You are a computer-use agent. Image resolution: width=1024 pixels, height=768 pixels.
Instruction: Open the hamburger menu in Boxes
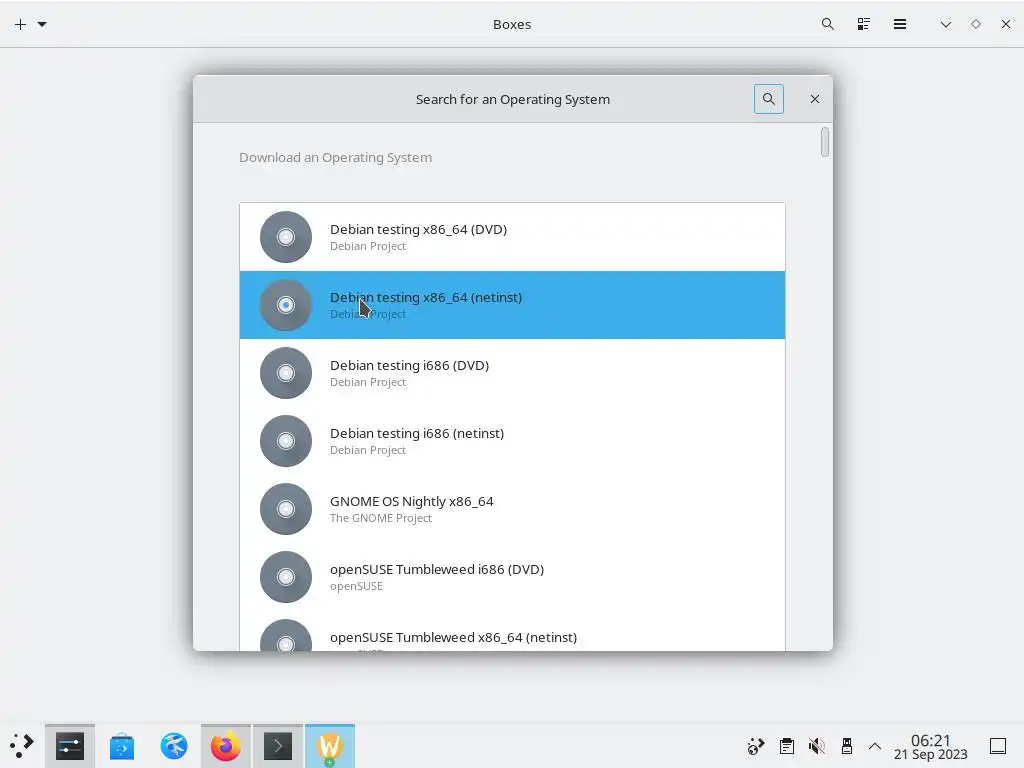click(899, 24)
